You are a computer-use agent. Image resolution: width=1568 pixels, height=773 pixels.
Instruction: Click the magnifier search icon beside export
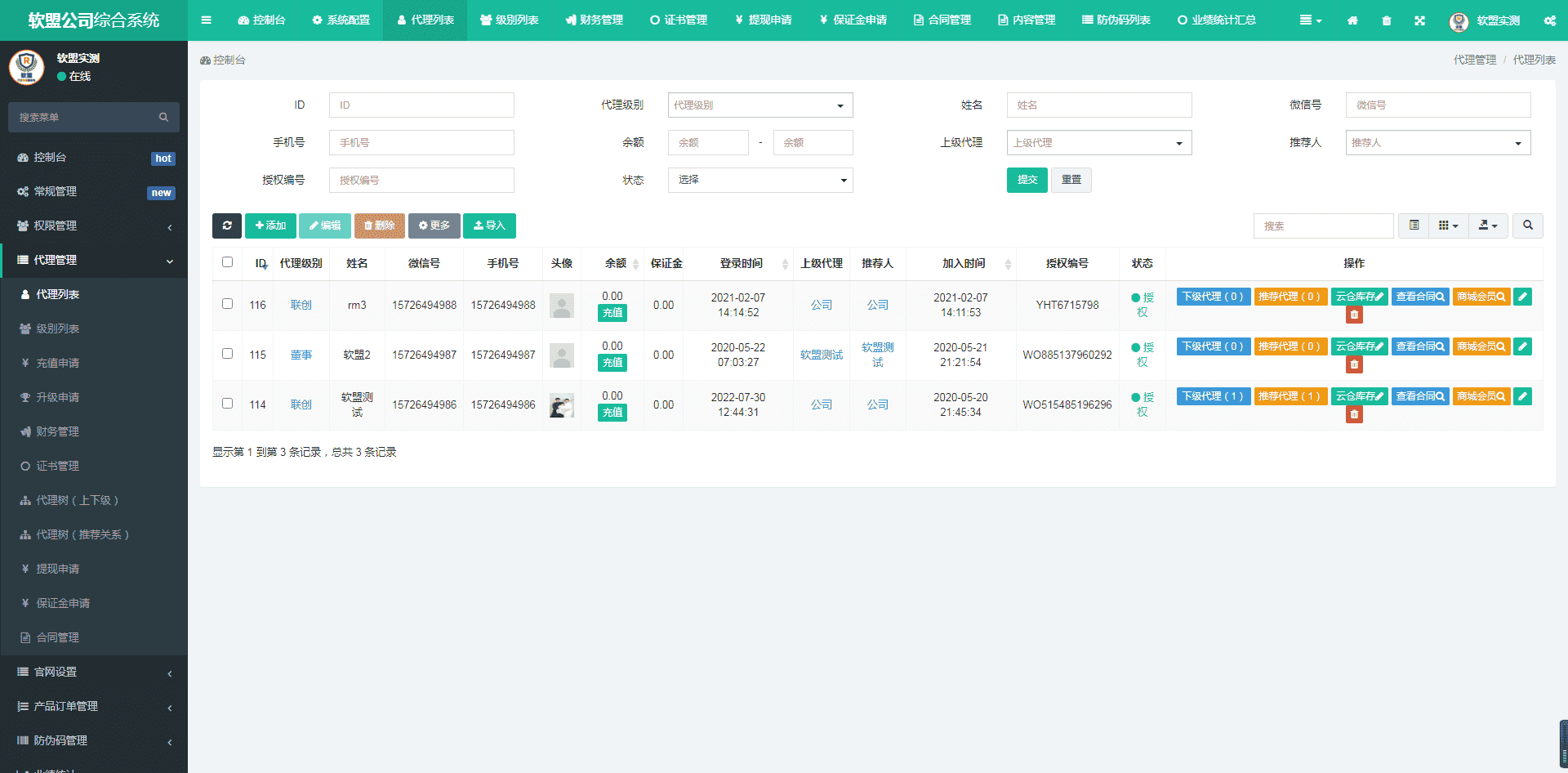coord(1527,226)
